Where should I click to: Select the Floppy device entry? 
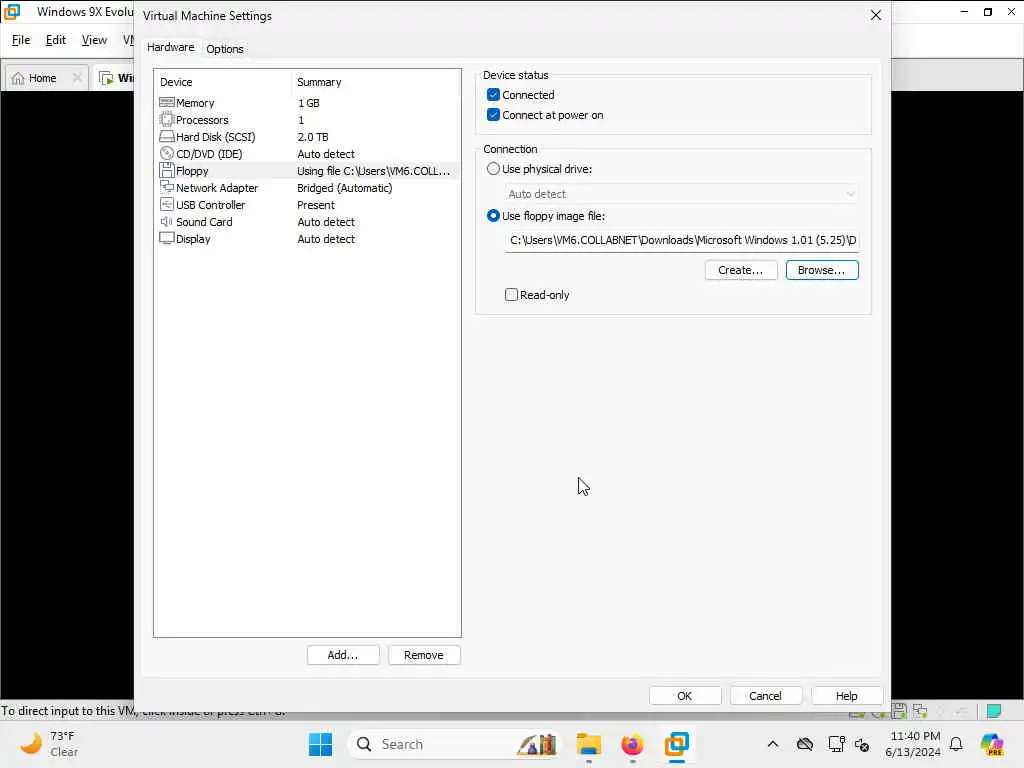pyautogui.click(x=307, y=170)
